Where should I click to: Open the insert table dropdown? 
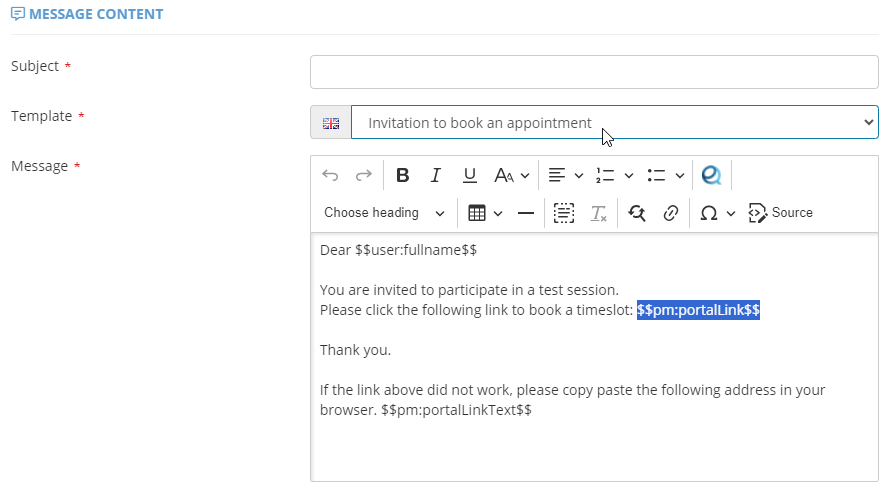tap(485, 213)
